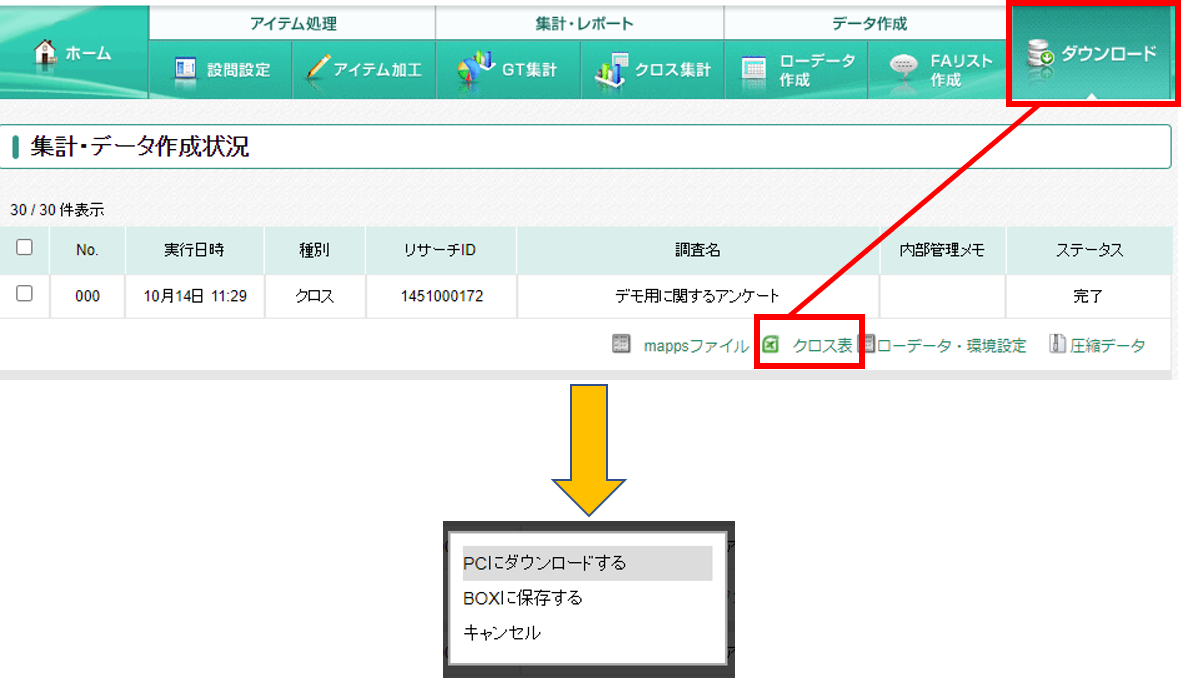Click the 内部管理メモ column header

pyautogui.click(x=942, y=250)
